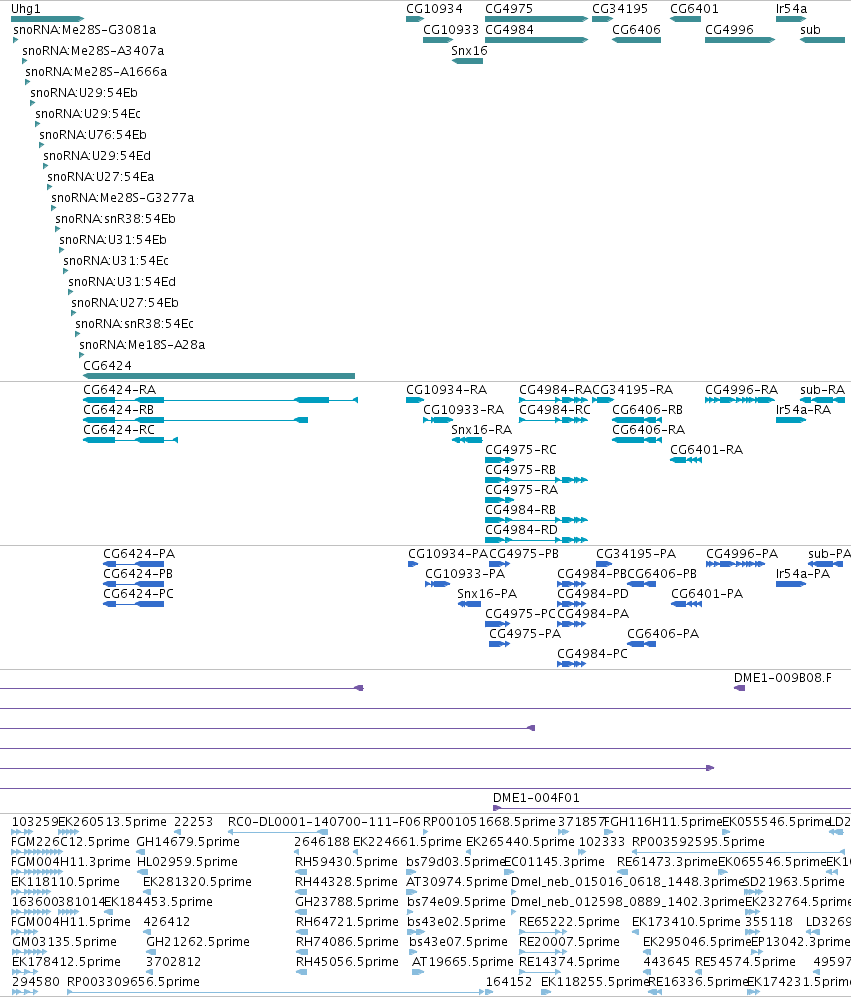Image resolution: width=851 pixels, height=997 pixels.
Task: Select the CG4996 gene bar
Action: pyautogui.click(x=740, y=40)
